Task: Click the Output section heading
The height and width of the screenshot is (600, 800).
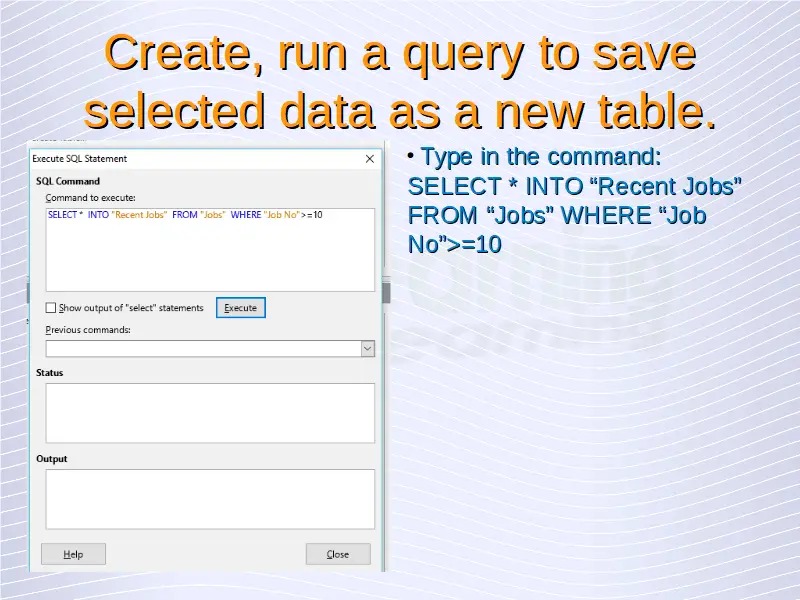Action: (x=52, y=459)
